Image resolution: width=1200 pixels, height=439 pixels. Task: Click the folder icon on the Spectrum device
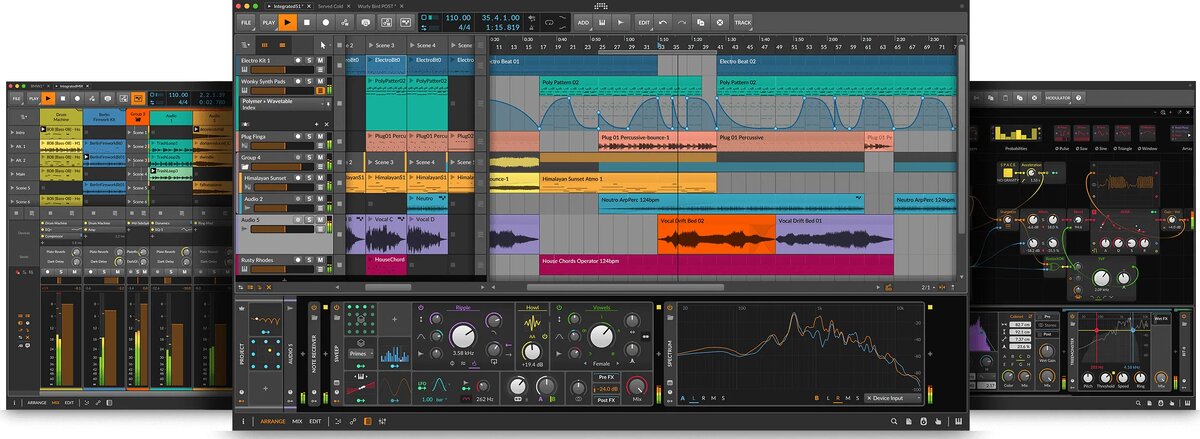[670, 317]
